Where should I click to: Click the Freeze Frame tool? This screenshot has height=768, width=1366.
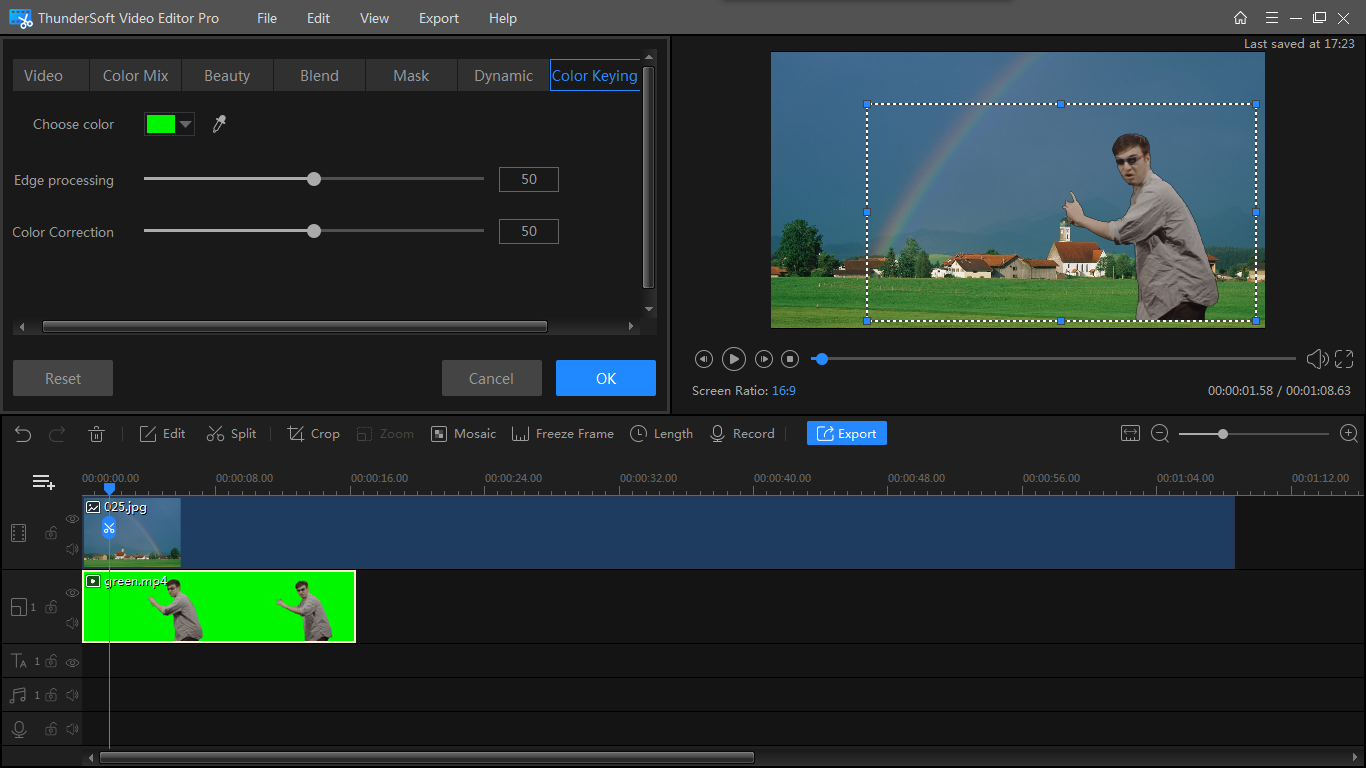click(562, 434)
